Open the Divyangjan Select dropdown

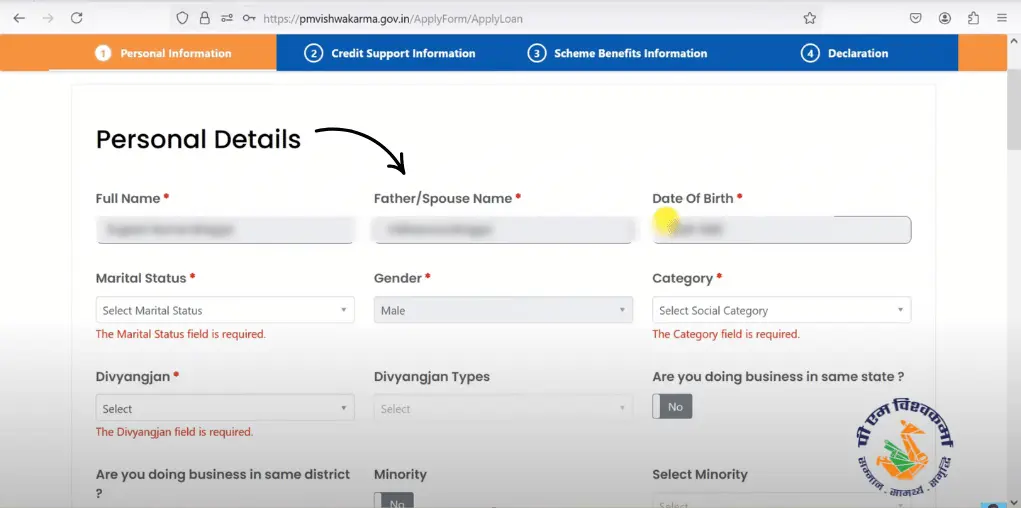click(x=225, y=408)
